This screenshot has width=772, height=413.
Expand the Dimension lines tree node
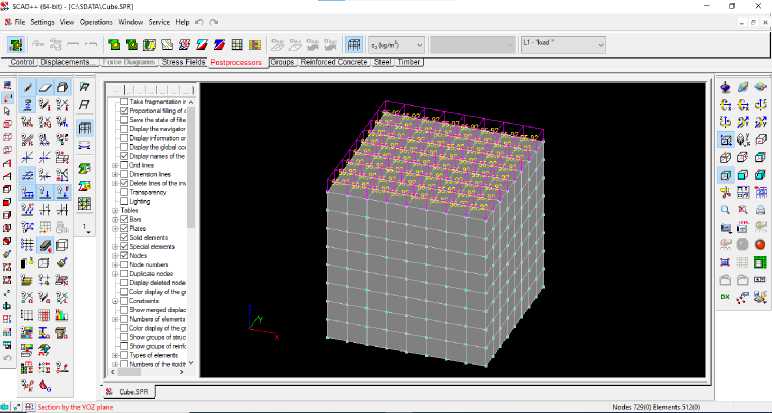coord(115,174)
